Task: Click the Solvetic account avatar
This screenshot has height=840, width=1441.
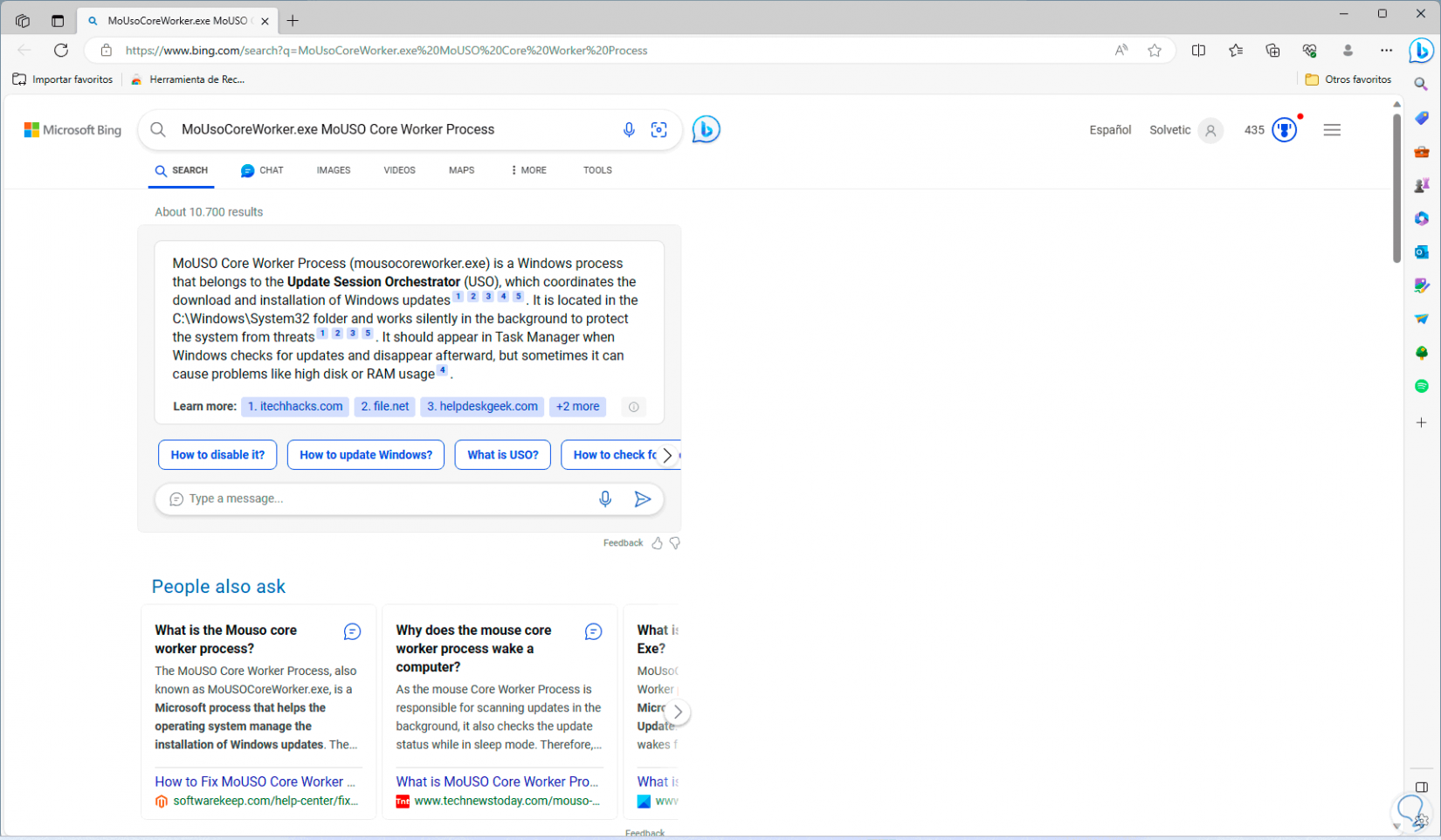Action: 1210,130
